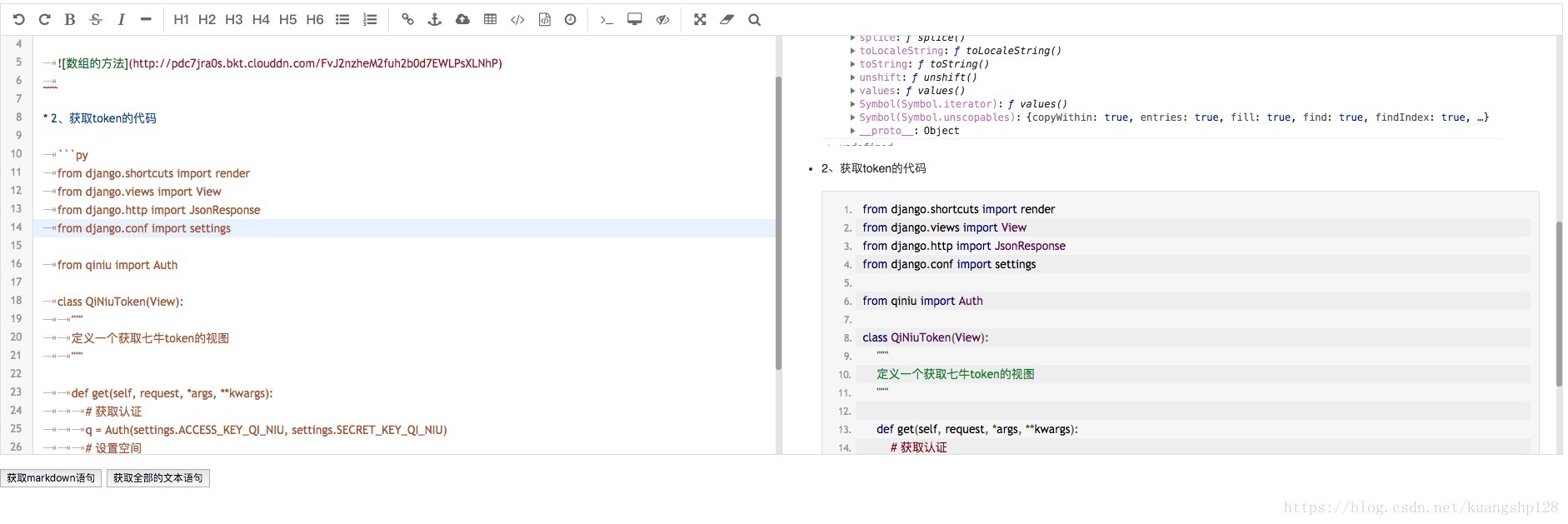
Task: Insert an H4 heading
Action: (x=261, y=19)
